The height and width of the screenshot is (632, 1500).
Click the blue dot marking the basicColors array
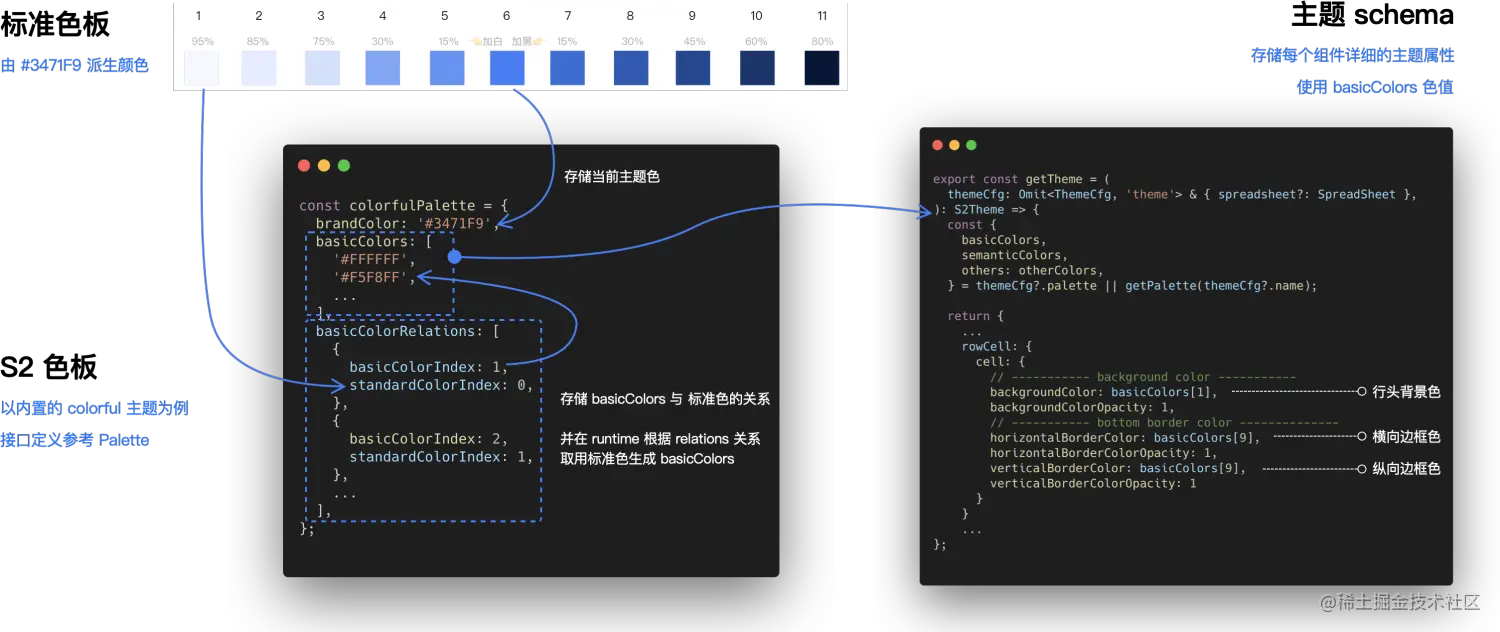tap(455, 257)
